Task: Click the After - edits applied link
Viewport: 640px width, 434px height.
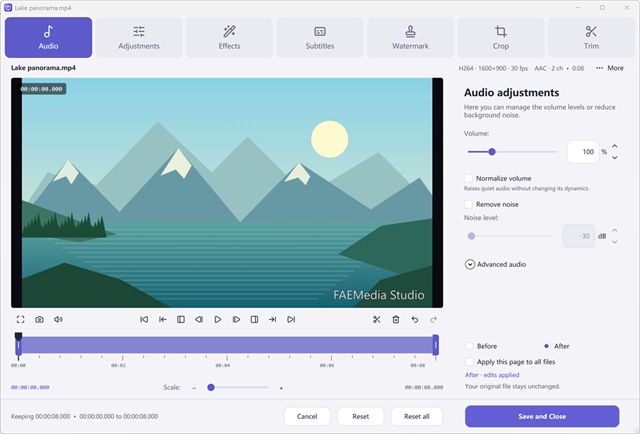Action: pos(492,375)
